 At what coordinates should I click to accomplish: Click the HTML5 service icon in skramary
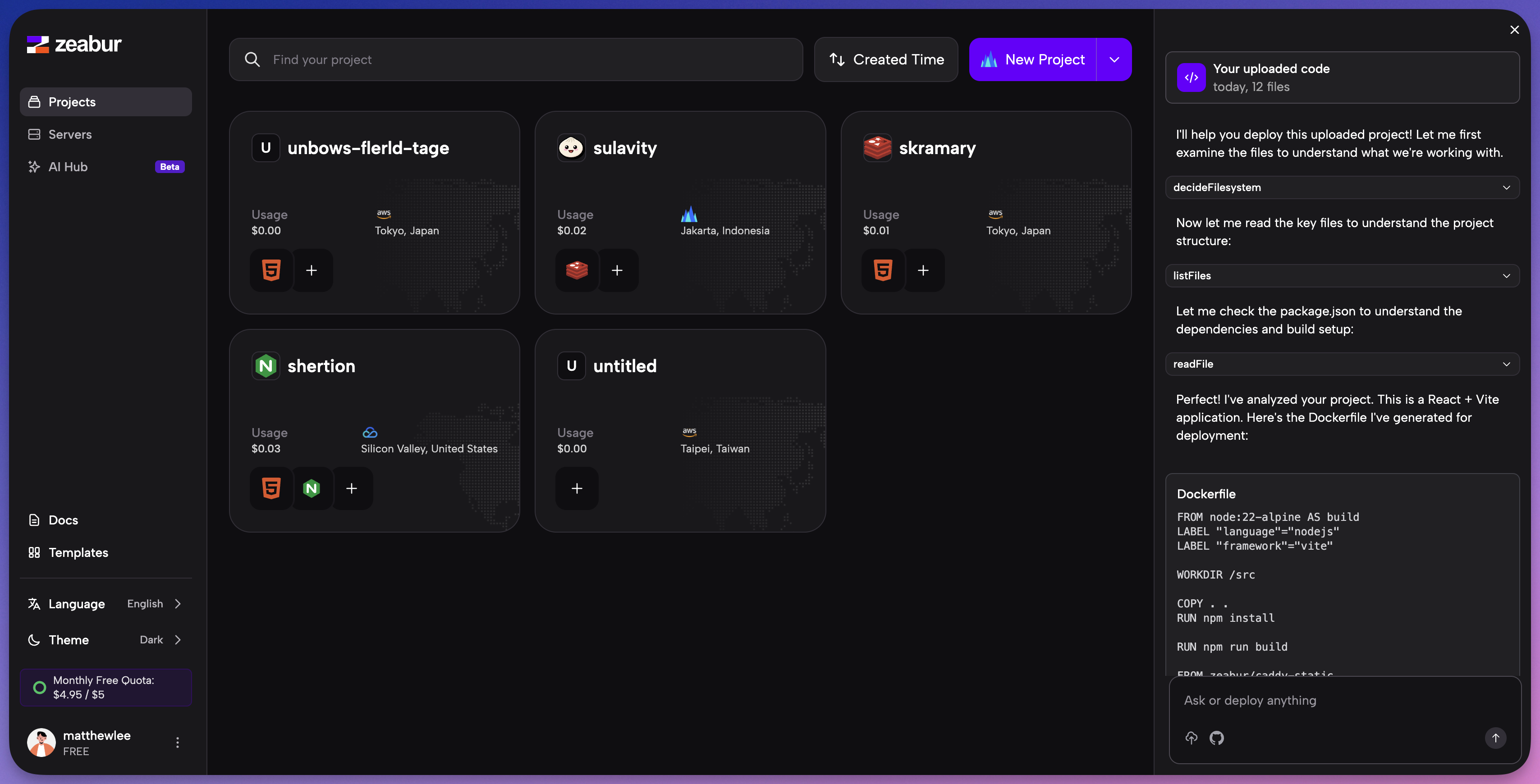click(x=882, y=270)
